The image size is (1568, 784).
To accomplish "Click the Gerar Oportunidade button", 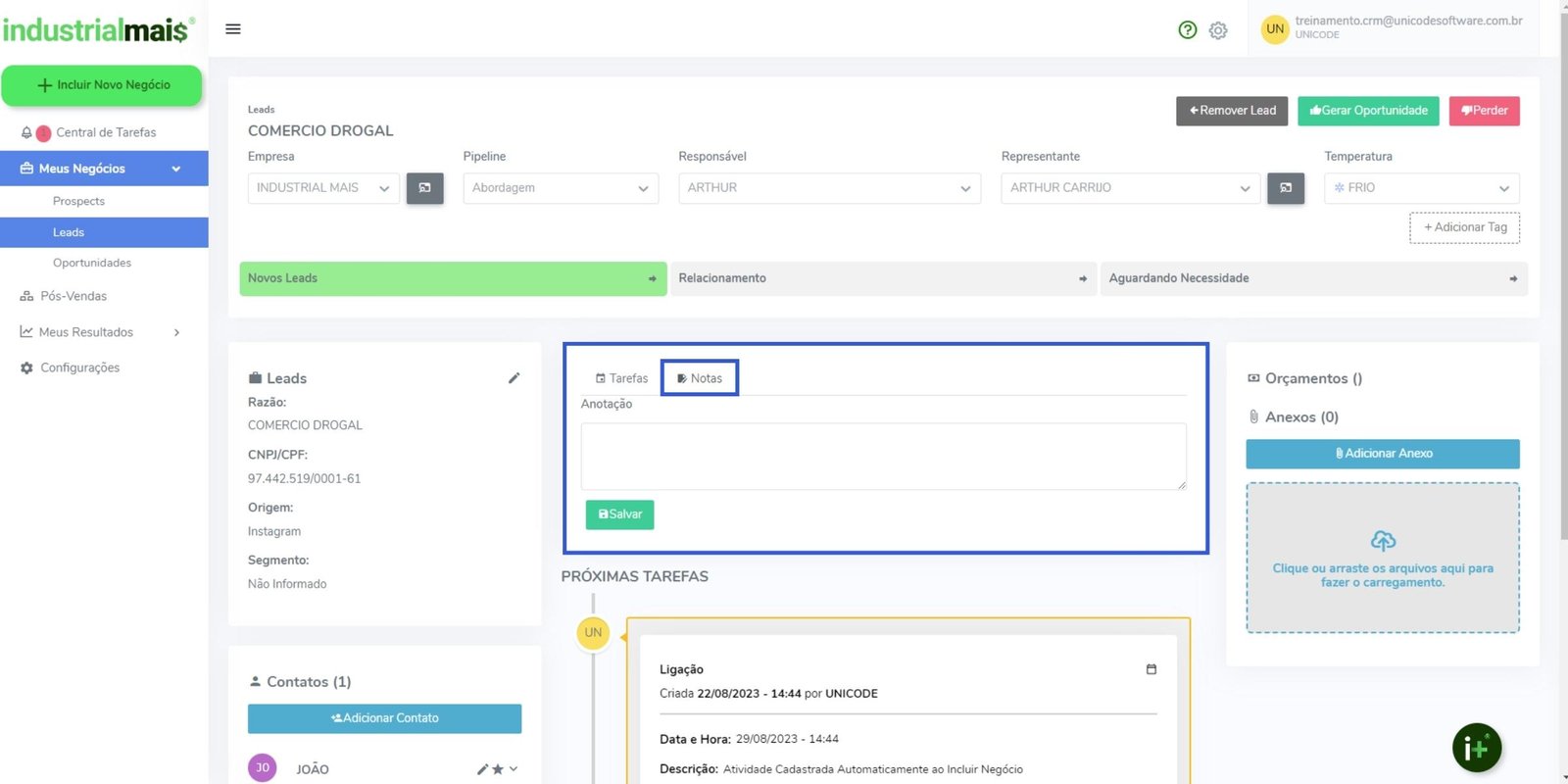I will 1368,111.
